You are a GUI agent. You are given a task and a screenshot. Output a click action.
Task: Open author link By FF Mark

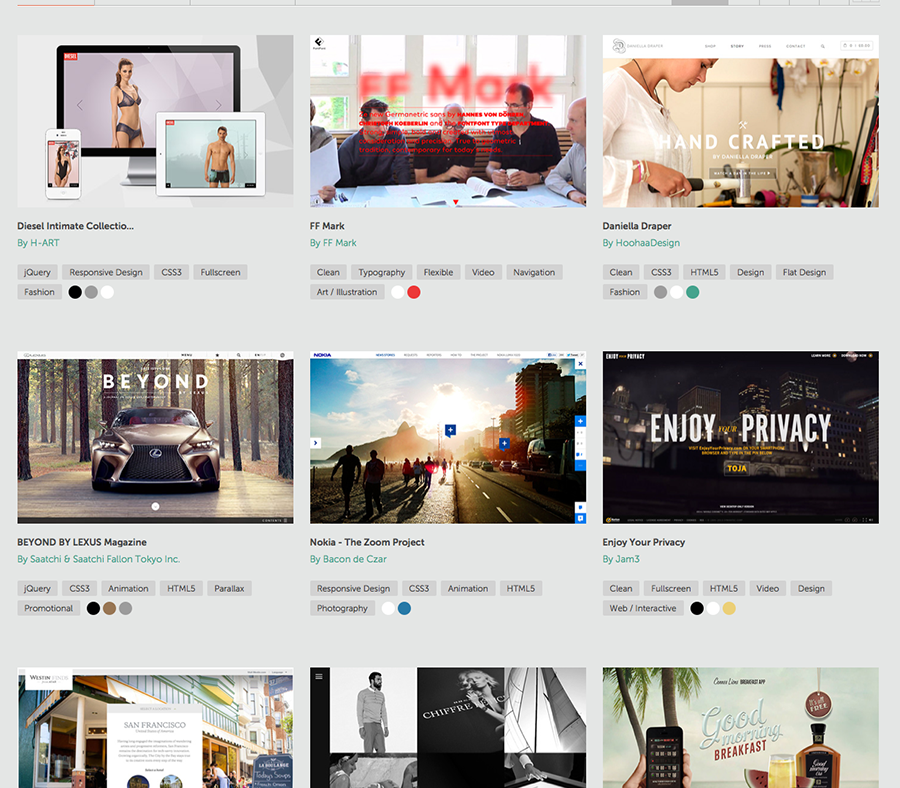[x=333, y=243]
